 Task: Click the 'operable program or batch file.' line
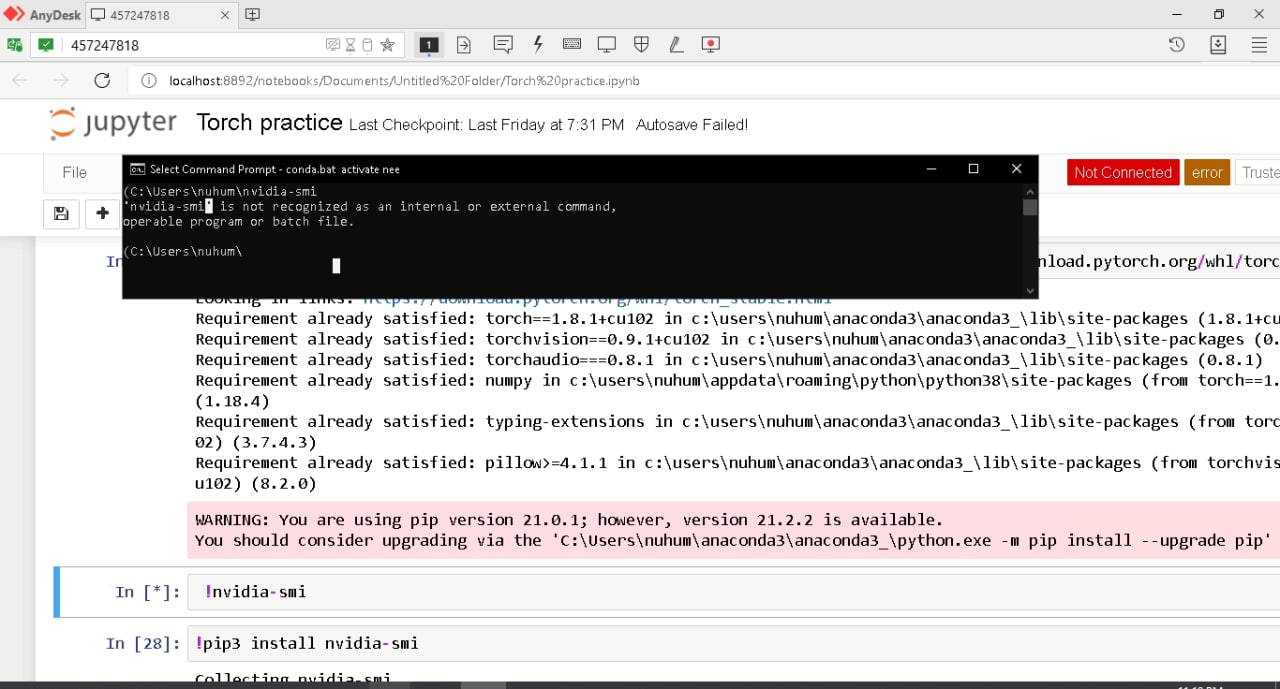pos(239,221)
